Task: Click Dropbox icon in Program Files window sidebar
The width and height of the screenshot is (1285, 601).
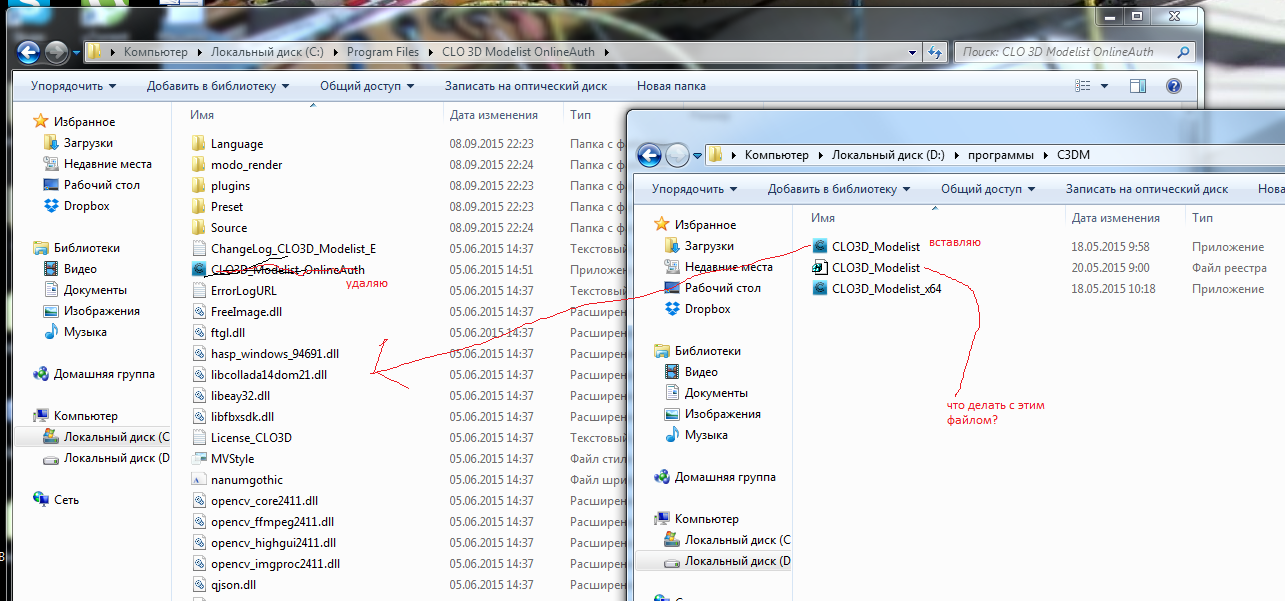Action: point(53,206)
